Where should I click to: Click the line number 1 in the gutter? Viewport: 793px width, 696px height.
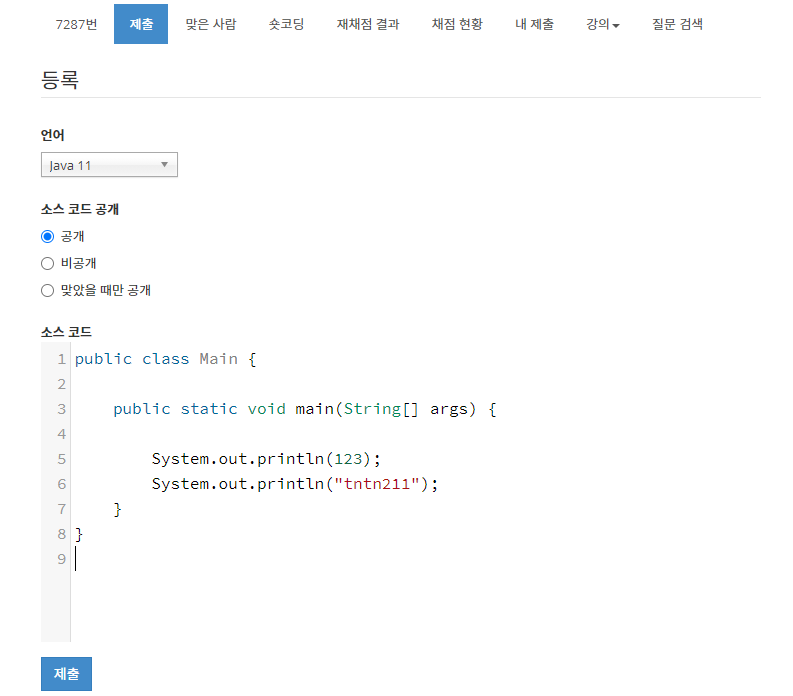(x=61, y=359)
